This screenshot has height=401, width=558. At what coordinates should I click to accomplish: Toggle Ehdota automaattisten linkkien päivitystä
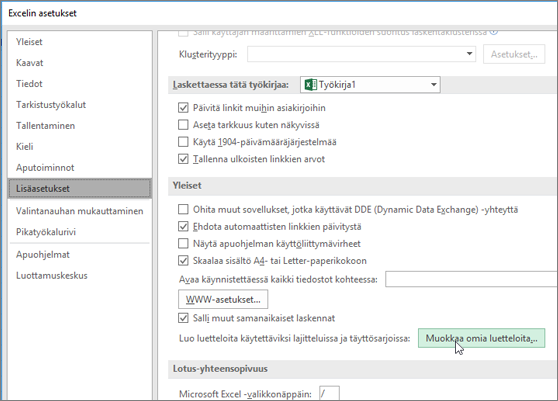coord(183,226)
